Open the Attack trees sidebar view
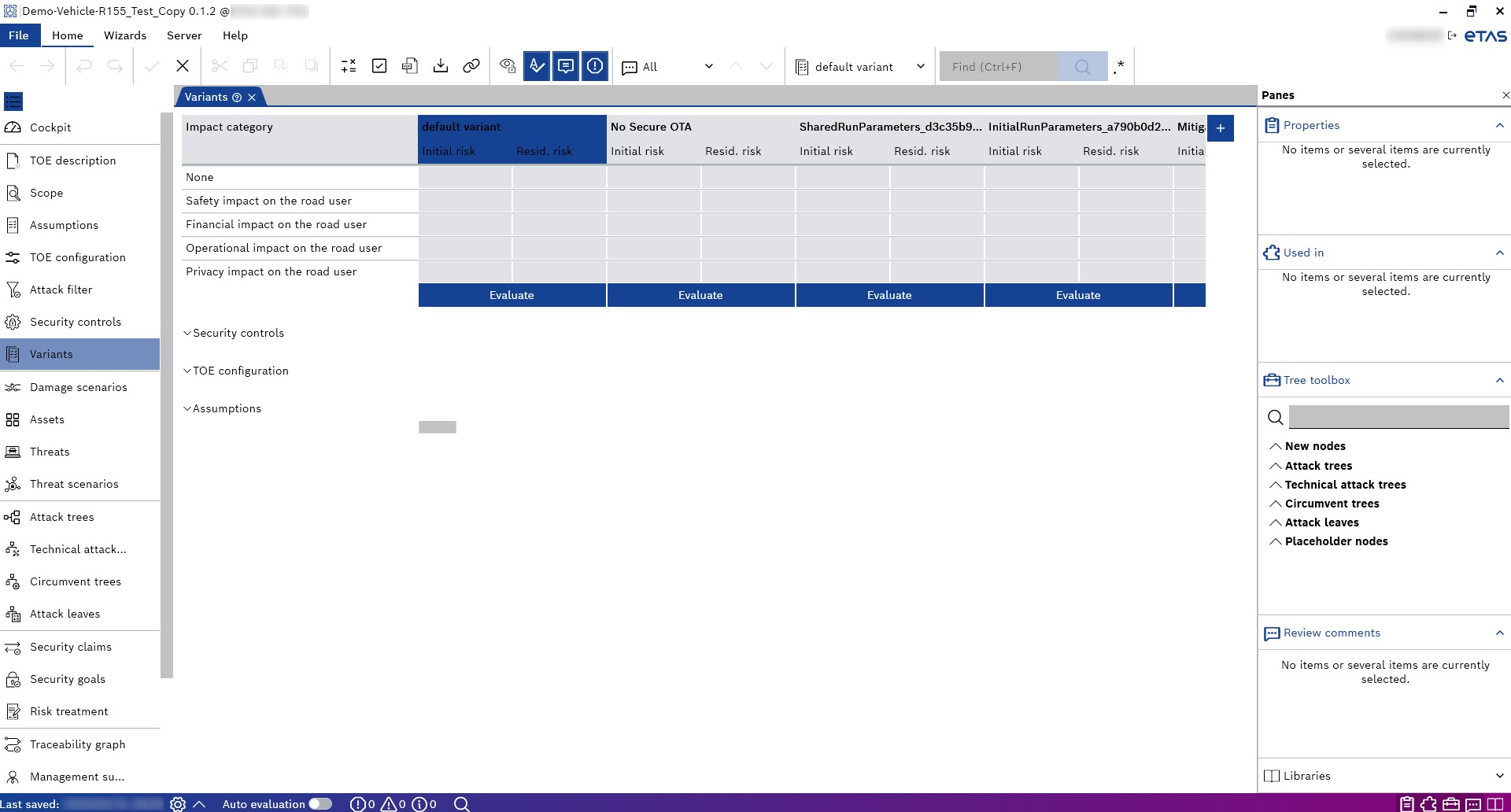The height and width of the screenshot is (812, 1511). [61, 517]
